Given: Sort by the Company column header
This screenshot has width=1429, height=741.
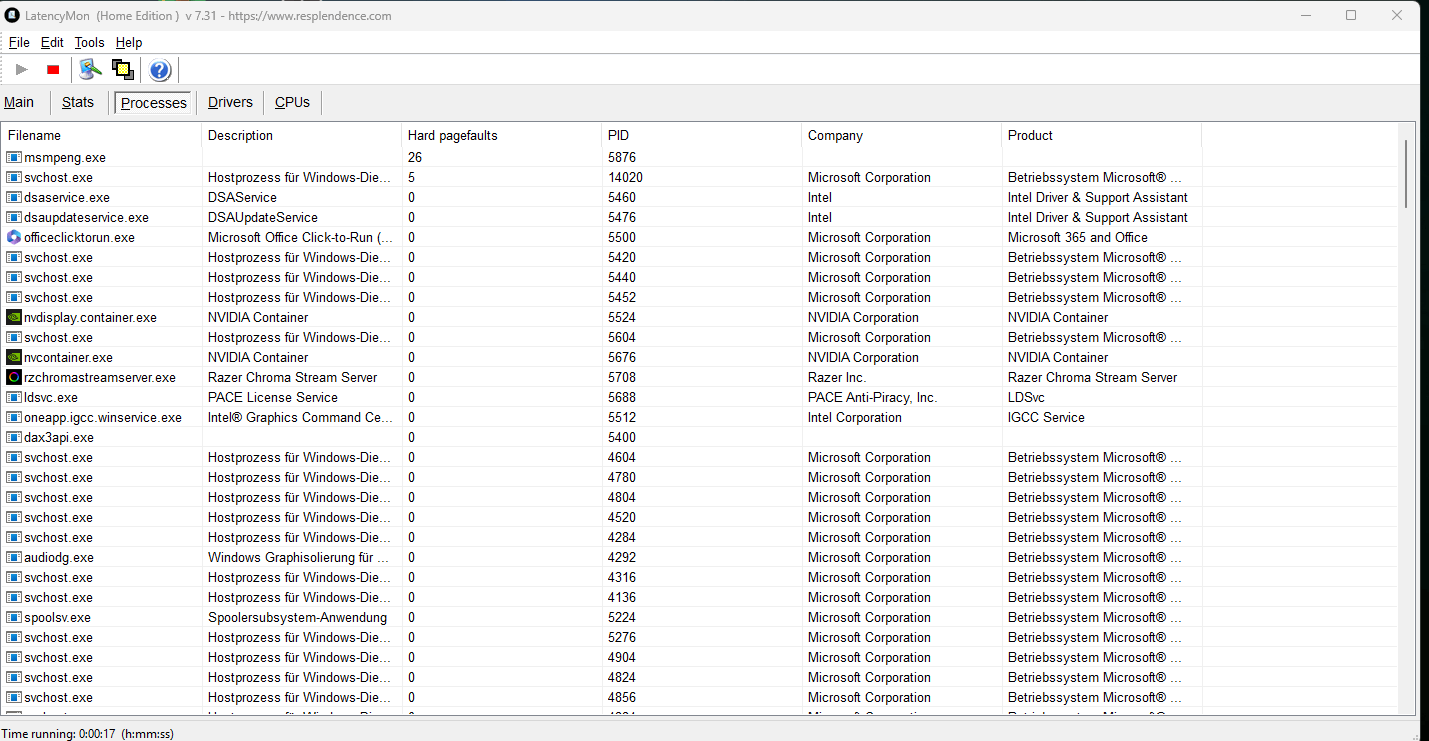Looking at the screenshot, I should (902, 135).
